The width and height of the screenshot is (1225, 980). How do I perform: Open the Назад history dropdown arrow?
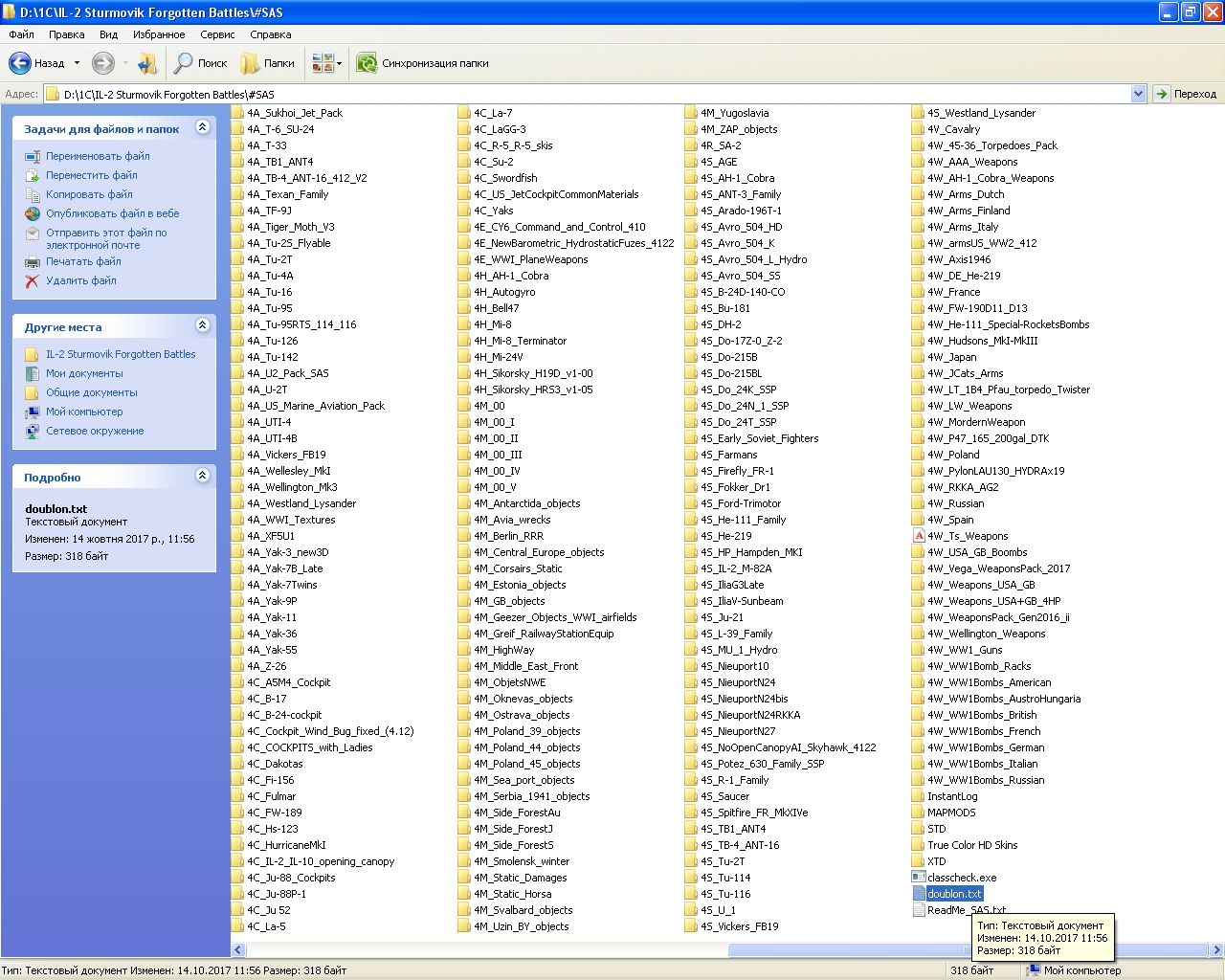[78, 63]
